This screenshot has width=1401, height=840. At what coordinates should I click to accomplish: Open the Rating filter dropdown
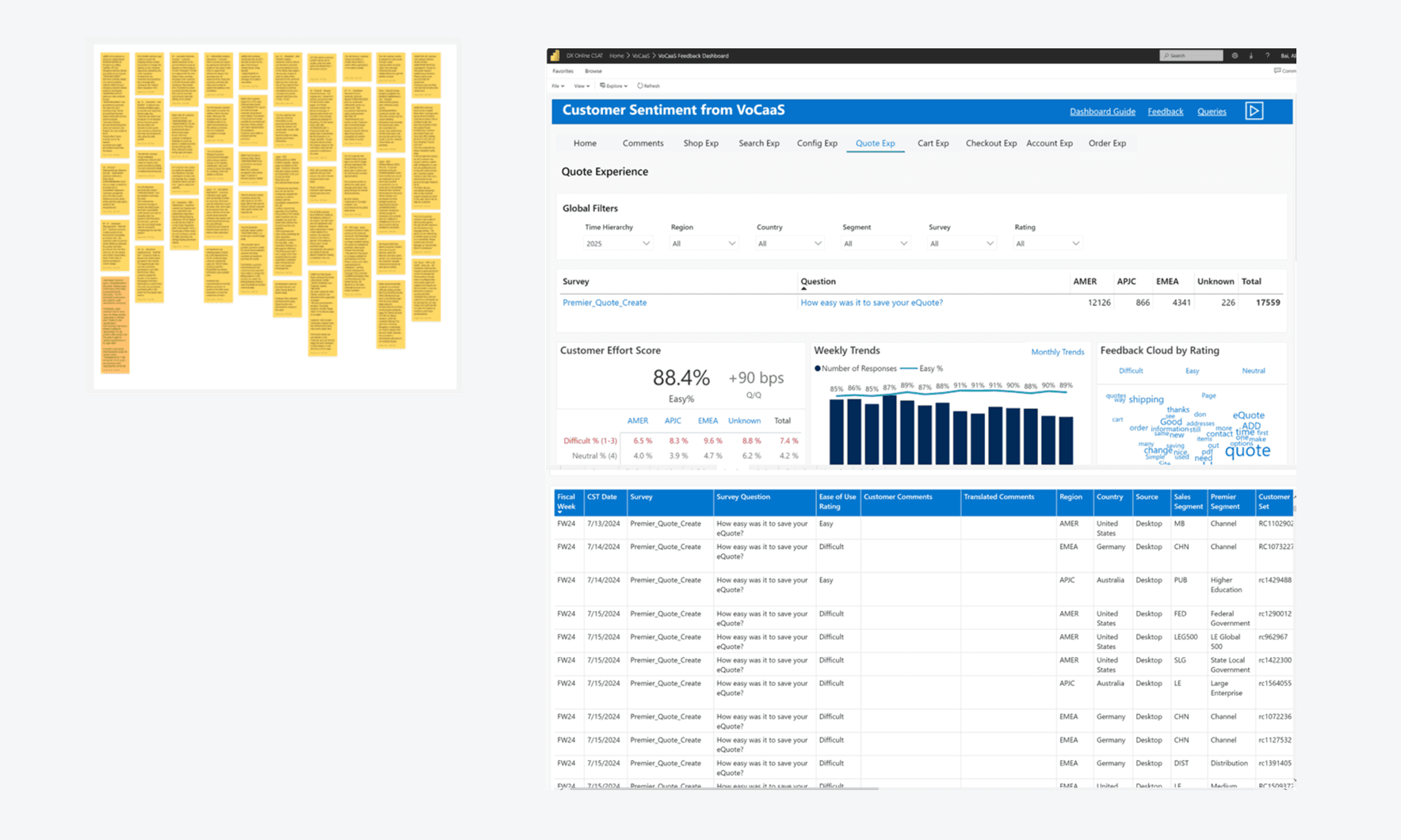point(1048,243)
